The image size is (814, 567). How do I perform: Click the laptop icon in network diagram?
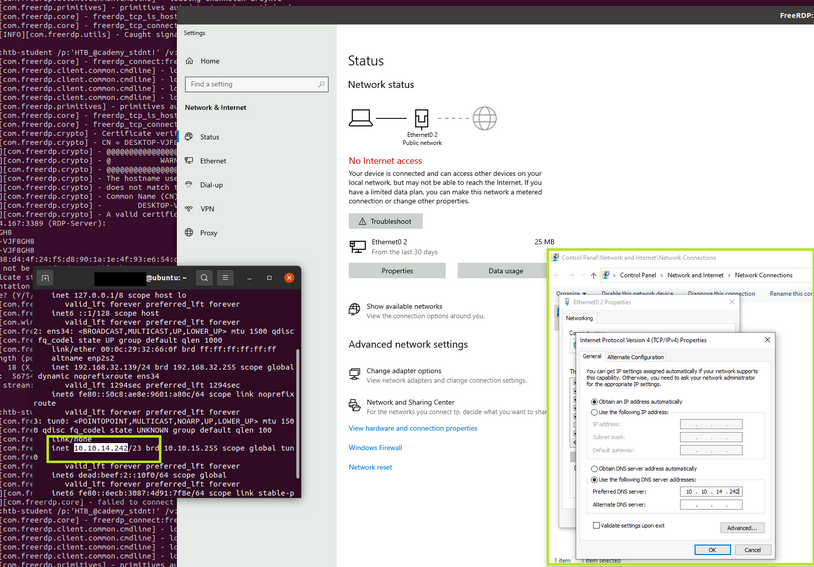360,118
